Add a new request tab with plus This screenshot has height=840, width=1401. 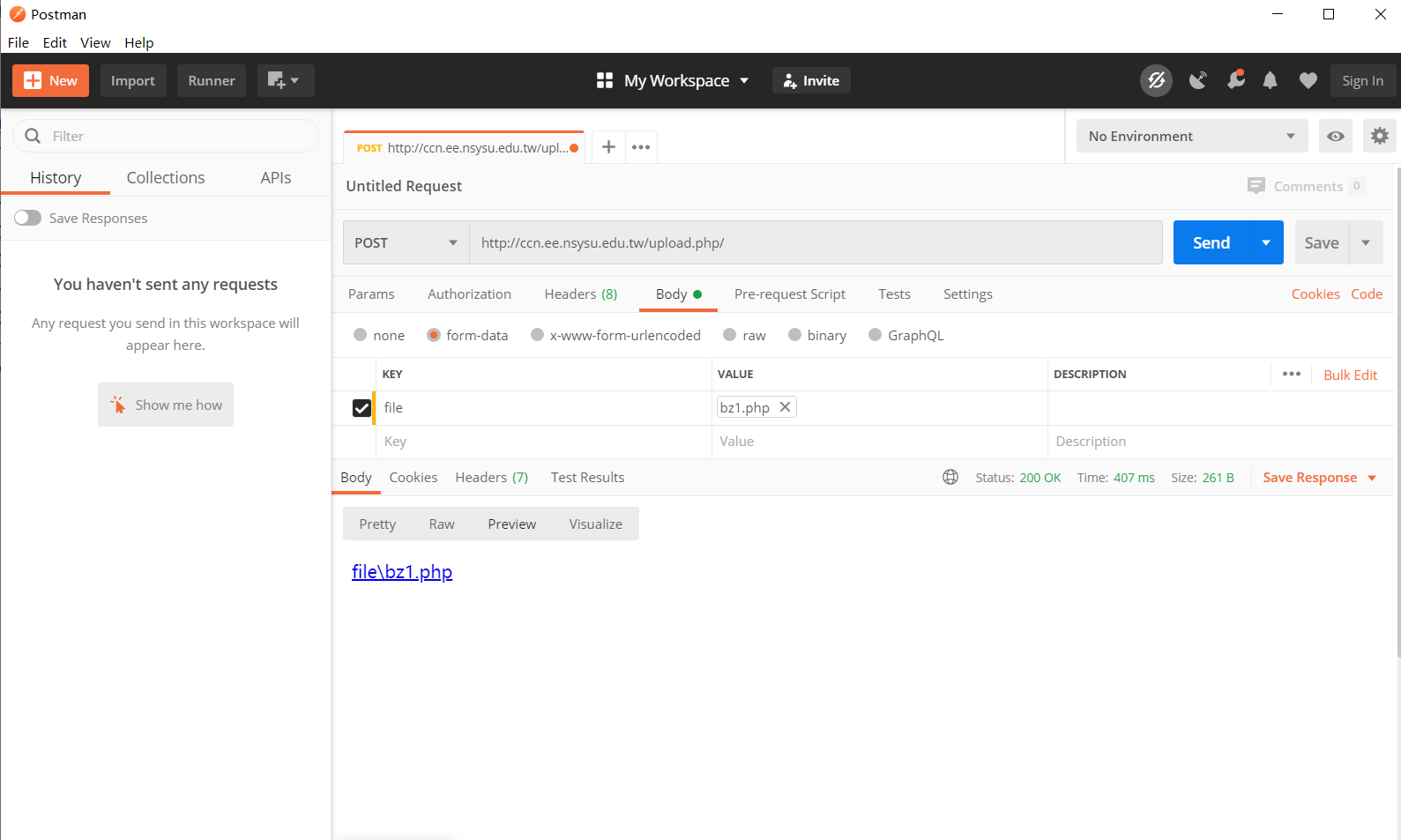[x=608, y=147]
